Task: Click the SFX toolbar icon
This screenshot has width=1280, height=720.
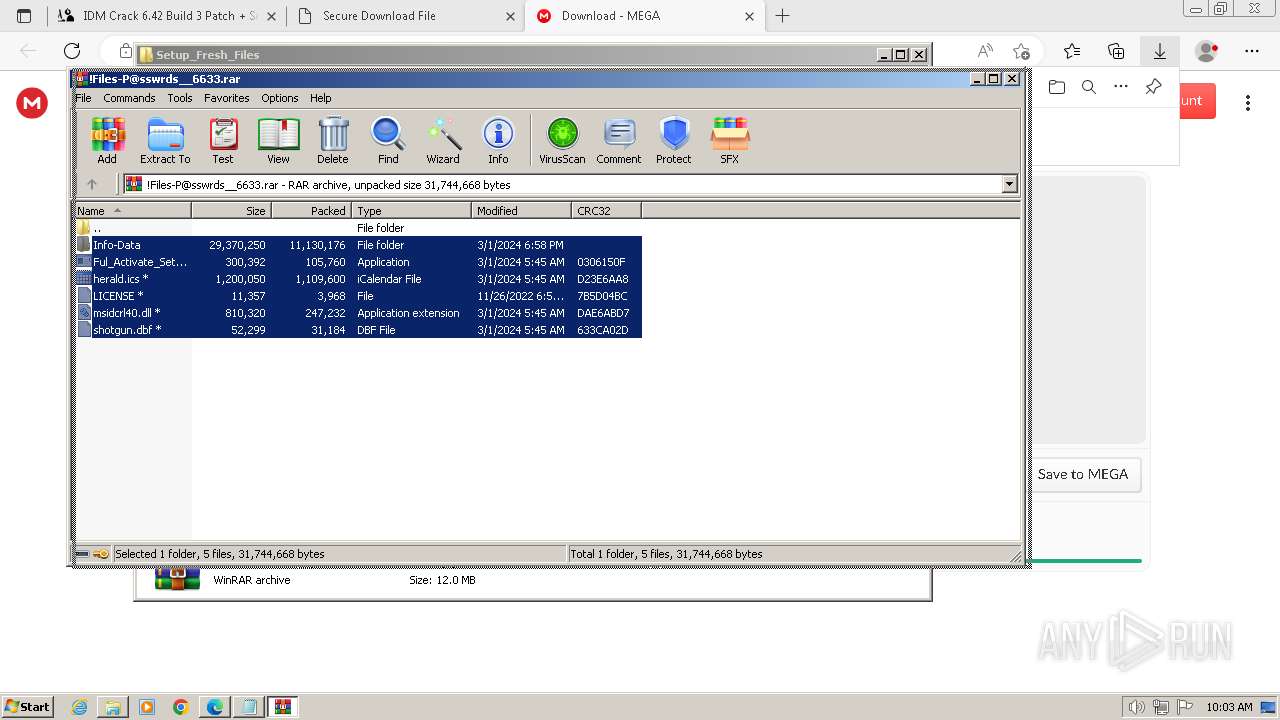Action: 730,140
